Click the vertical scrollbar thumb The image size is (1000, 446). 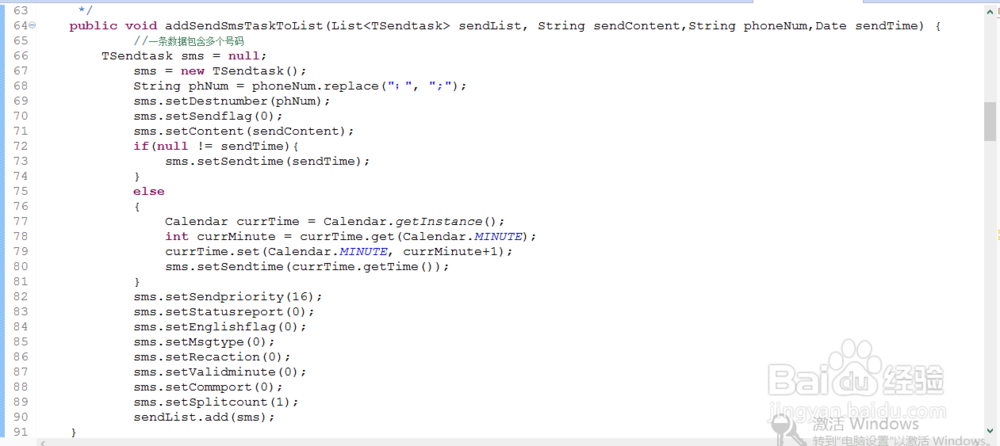pyautogui.click(x=990, y=121)
